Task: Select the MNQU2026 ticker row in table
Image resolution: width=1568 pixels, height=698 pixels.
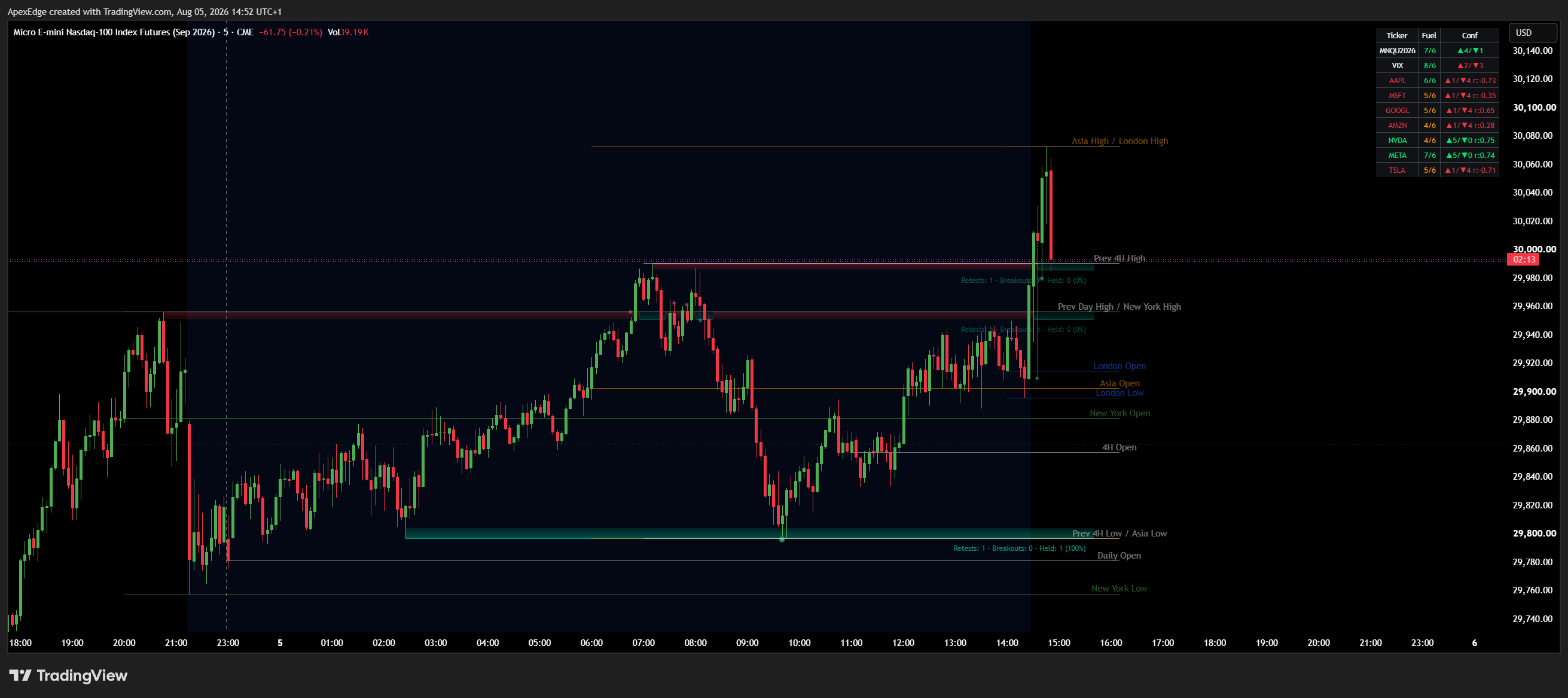Action: (x=1437, y=50)
